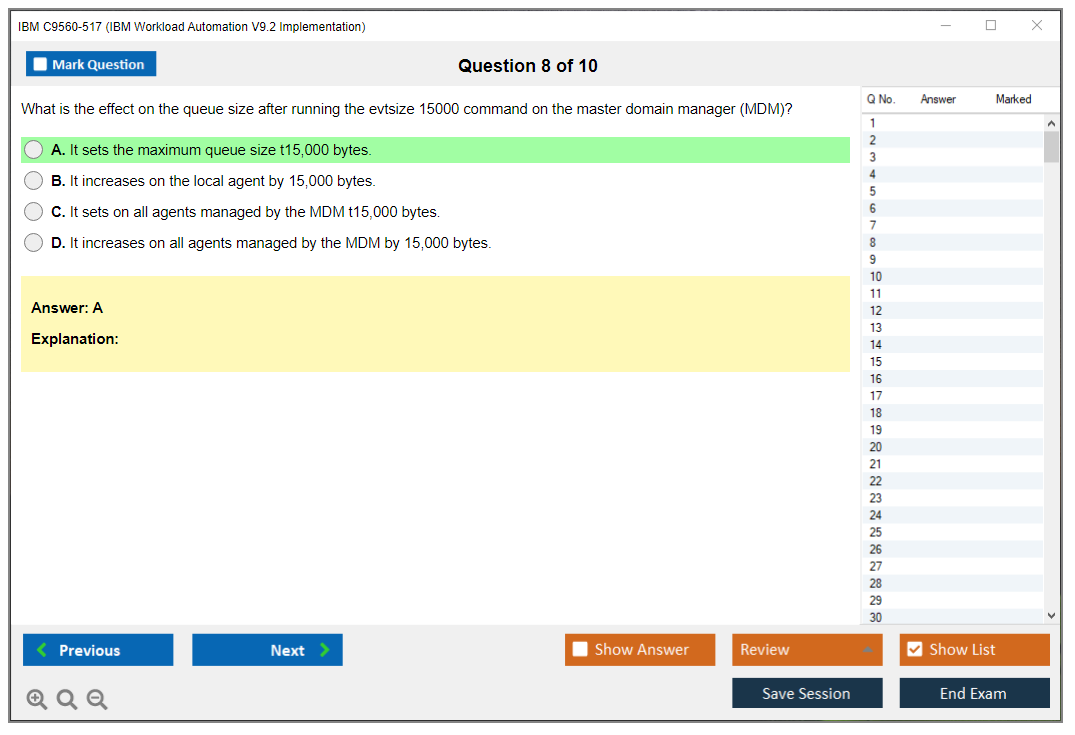The image size is (1075, 735).
Task: Go to the Previous question
Action: (x=98, y=650)
